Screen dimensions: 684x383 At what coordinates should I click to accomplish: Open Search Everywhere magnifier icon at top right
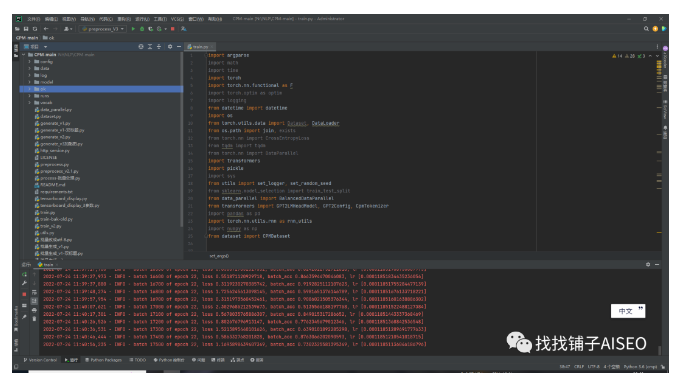click(646, 29)
